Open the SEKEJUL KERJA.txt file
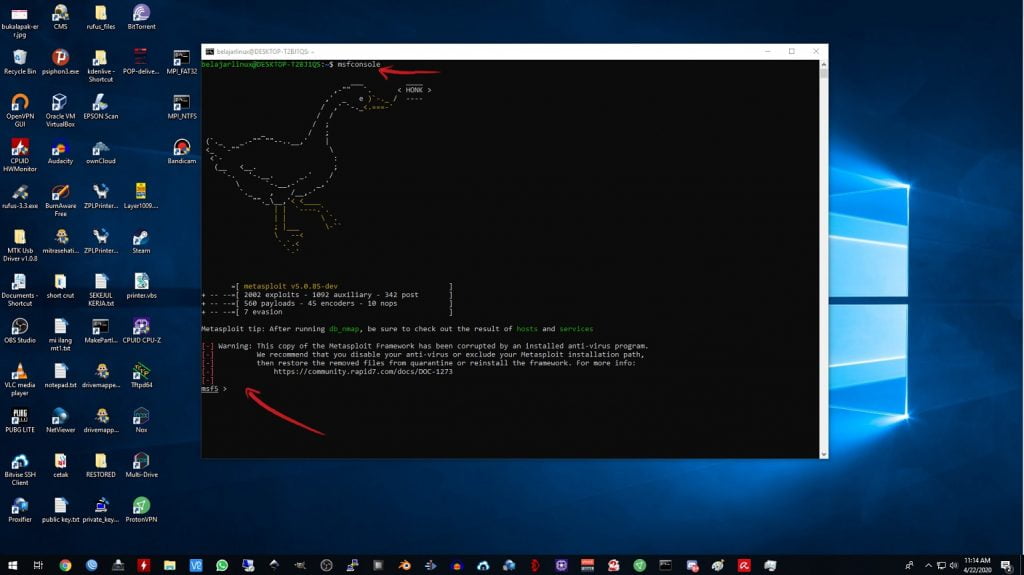The height and width of the screenshot is (575, 1024). (101, 289)
